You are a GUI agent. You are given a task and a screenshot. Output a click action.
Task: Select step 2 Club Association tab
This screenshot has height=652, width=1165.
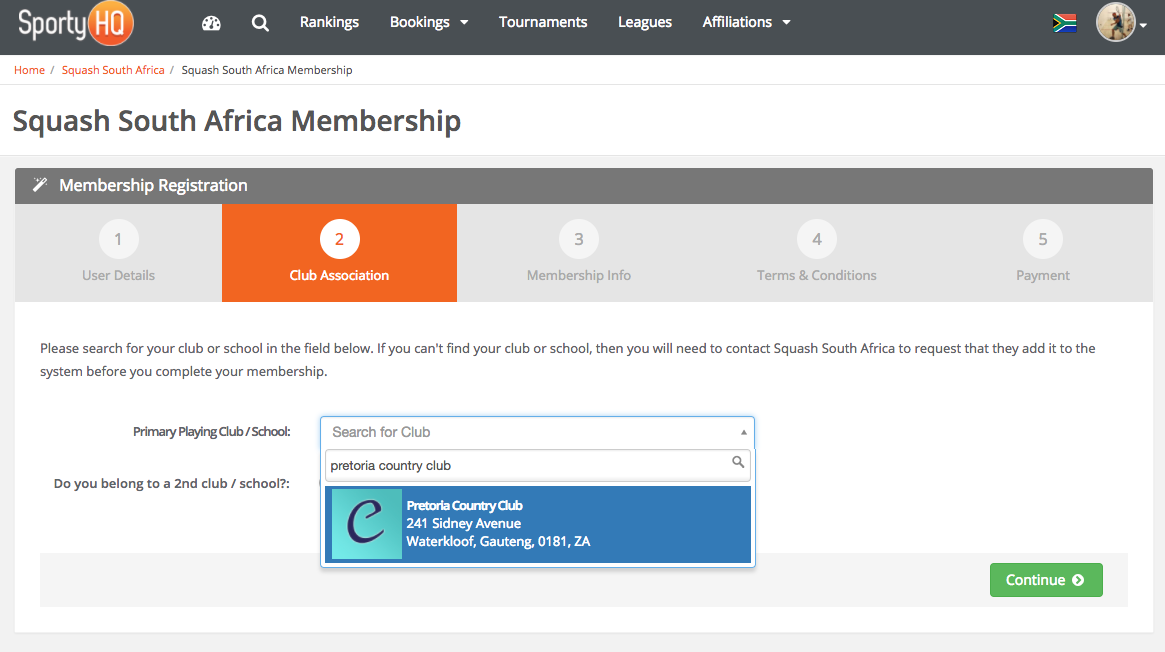pos(340,253)
